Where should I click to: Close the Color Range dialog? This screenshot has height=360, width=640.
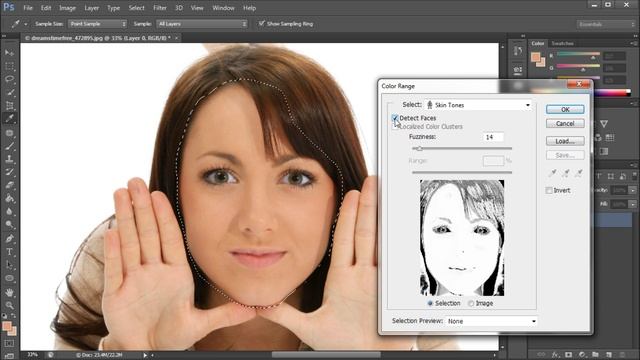tap(579, 84)
